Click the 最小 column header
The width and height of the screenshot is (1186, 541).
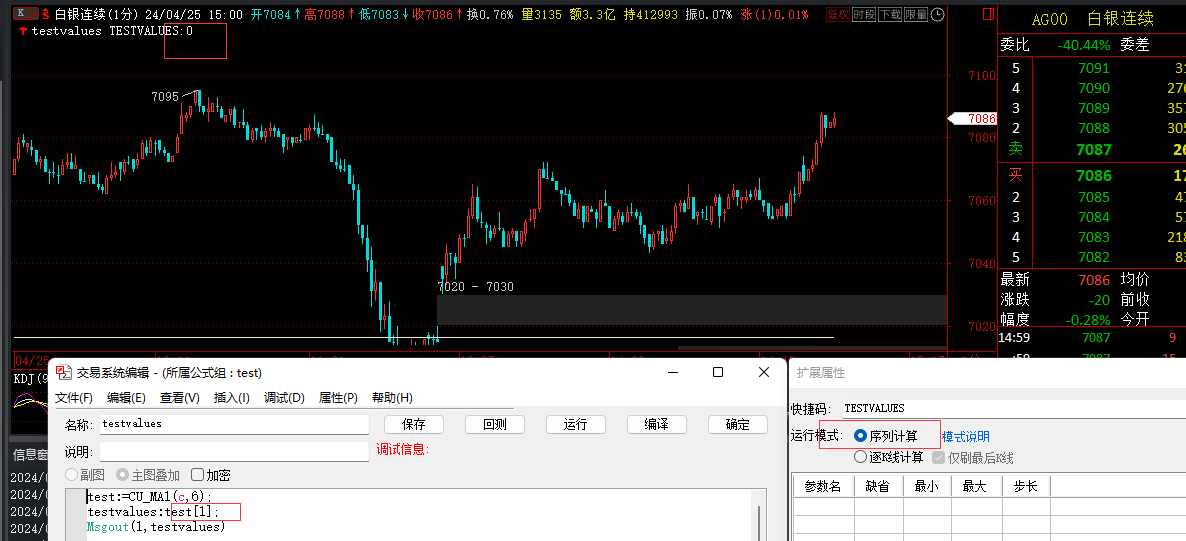pyautogui.click(x=927, y=486)
